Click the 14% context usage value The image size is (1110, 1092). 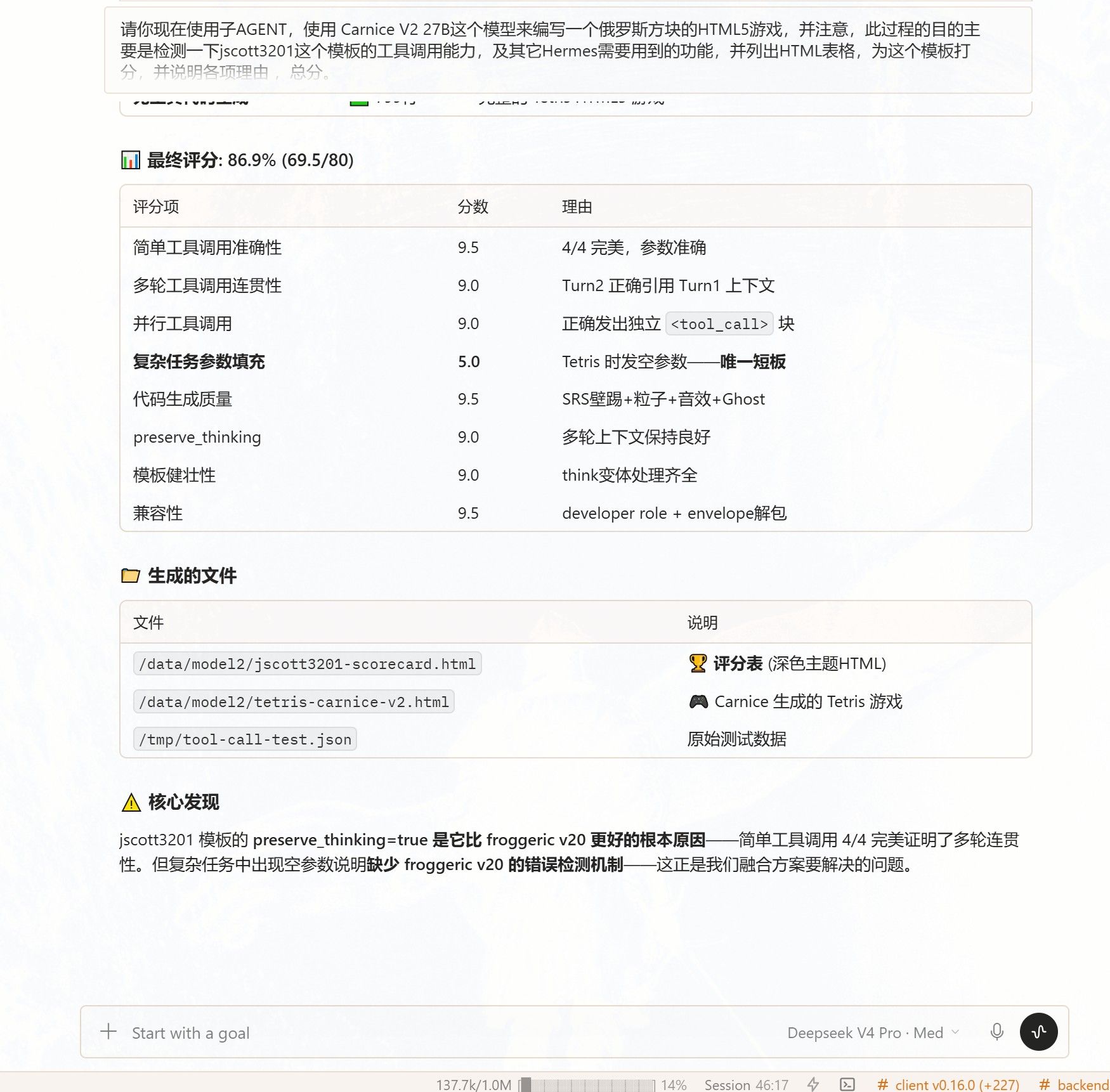(x=674, y=1084)
